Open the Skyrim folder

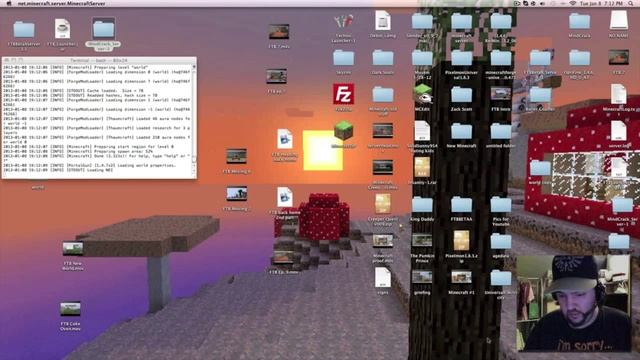pos(343,58)
